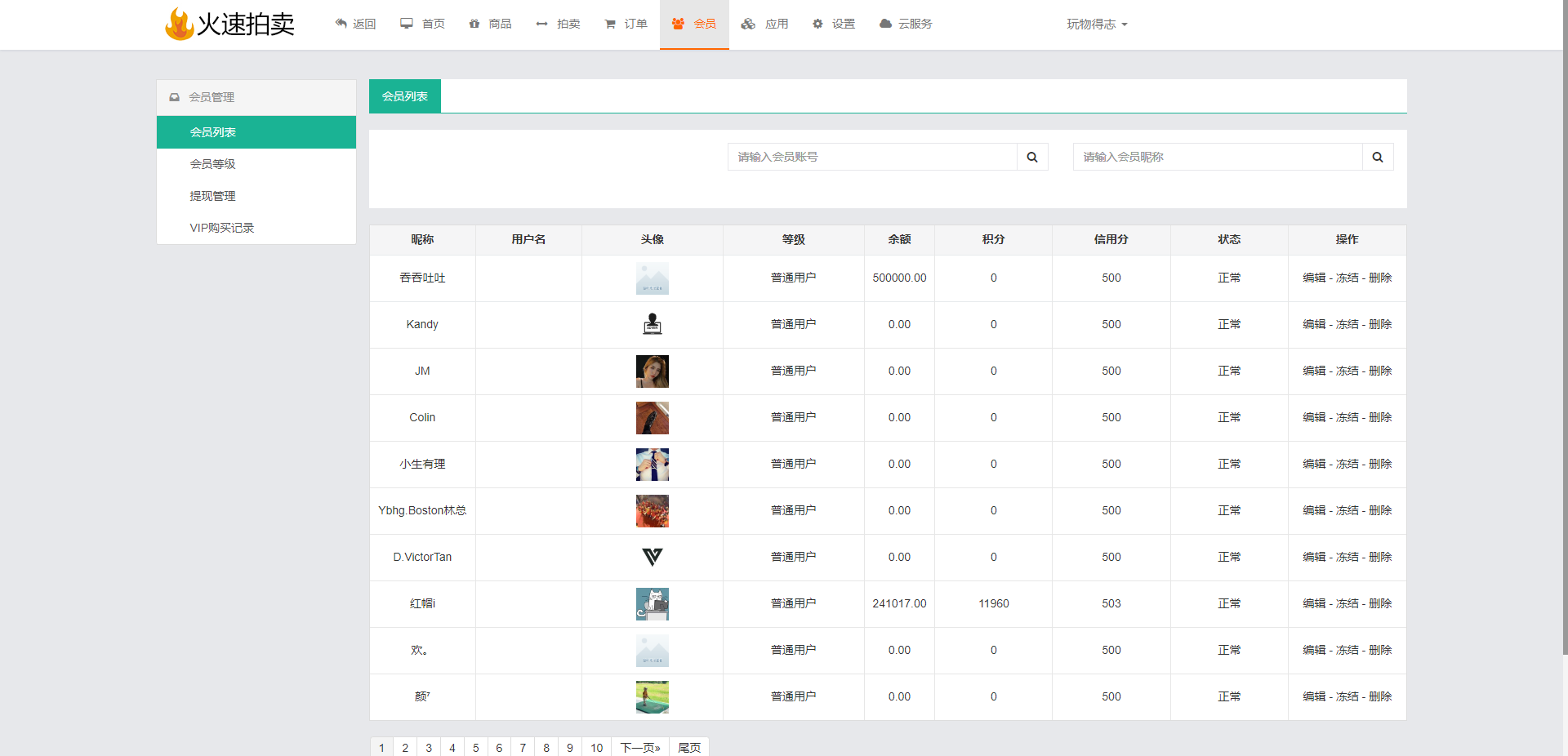Open the 拍卖 navigation item
The width and height of the screenshot is (1568, 756).
559,24
